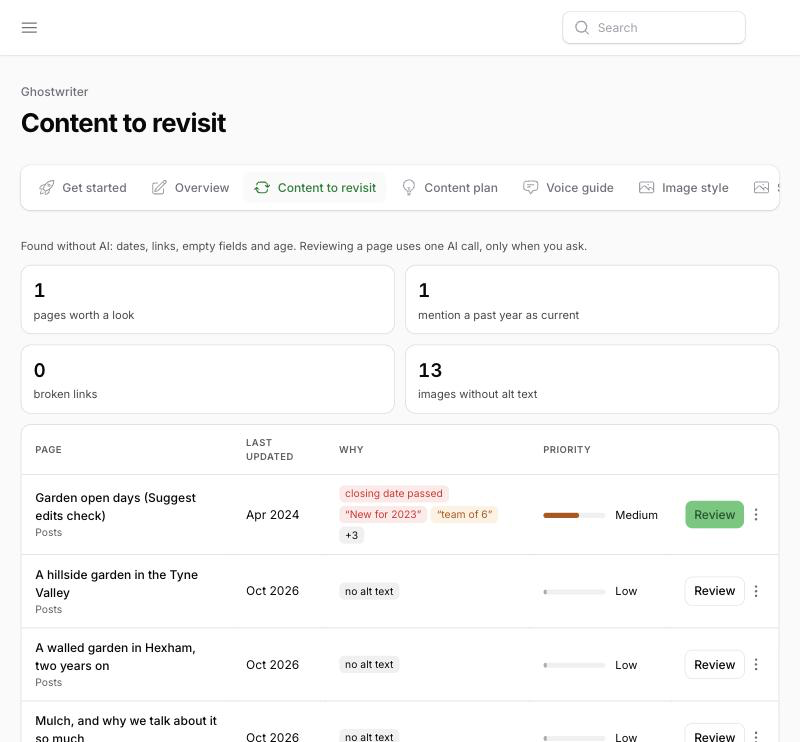Expand the +3 more reasons chip
800x742 pixels.
click(352, 535)
